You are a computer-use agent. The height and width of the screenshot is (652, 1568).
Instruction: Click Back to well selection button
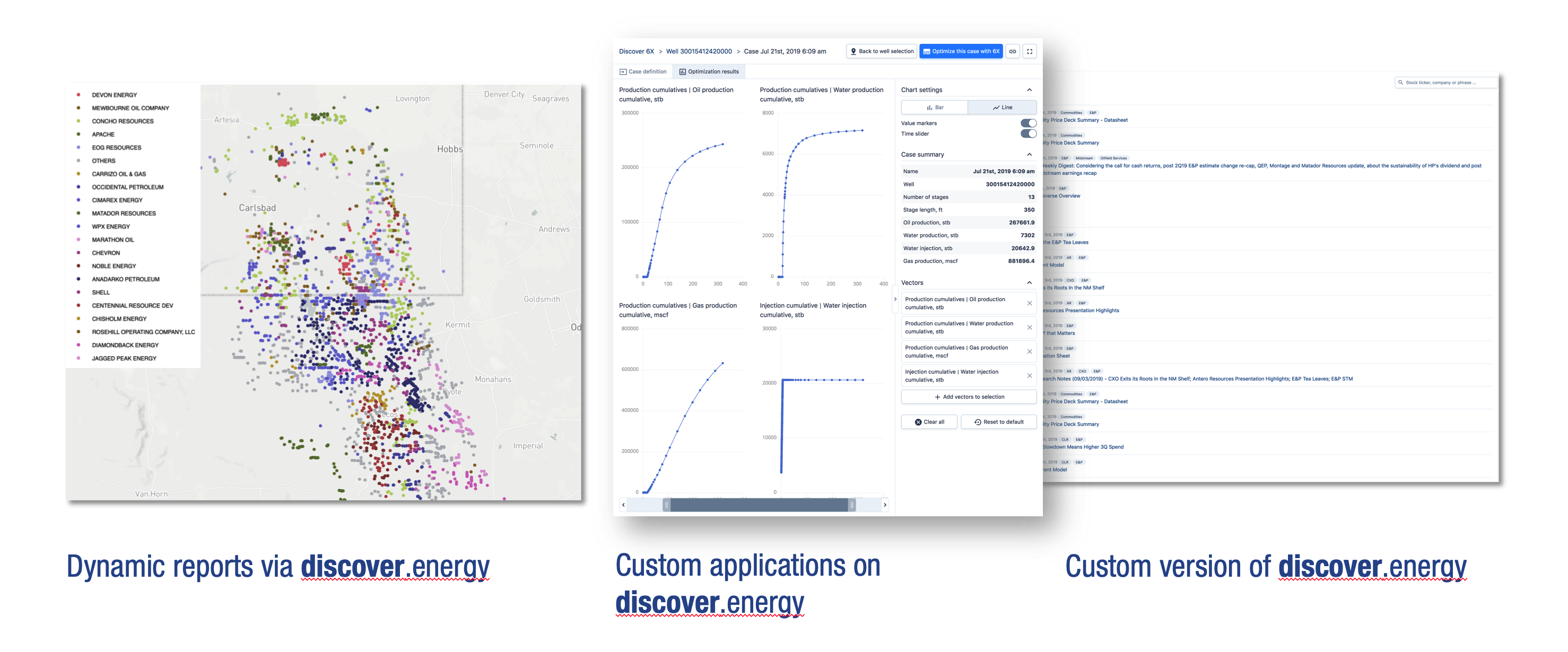point(882,51)
